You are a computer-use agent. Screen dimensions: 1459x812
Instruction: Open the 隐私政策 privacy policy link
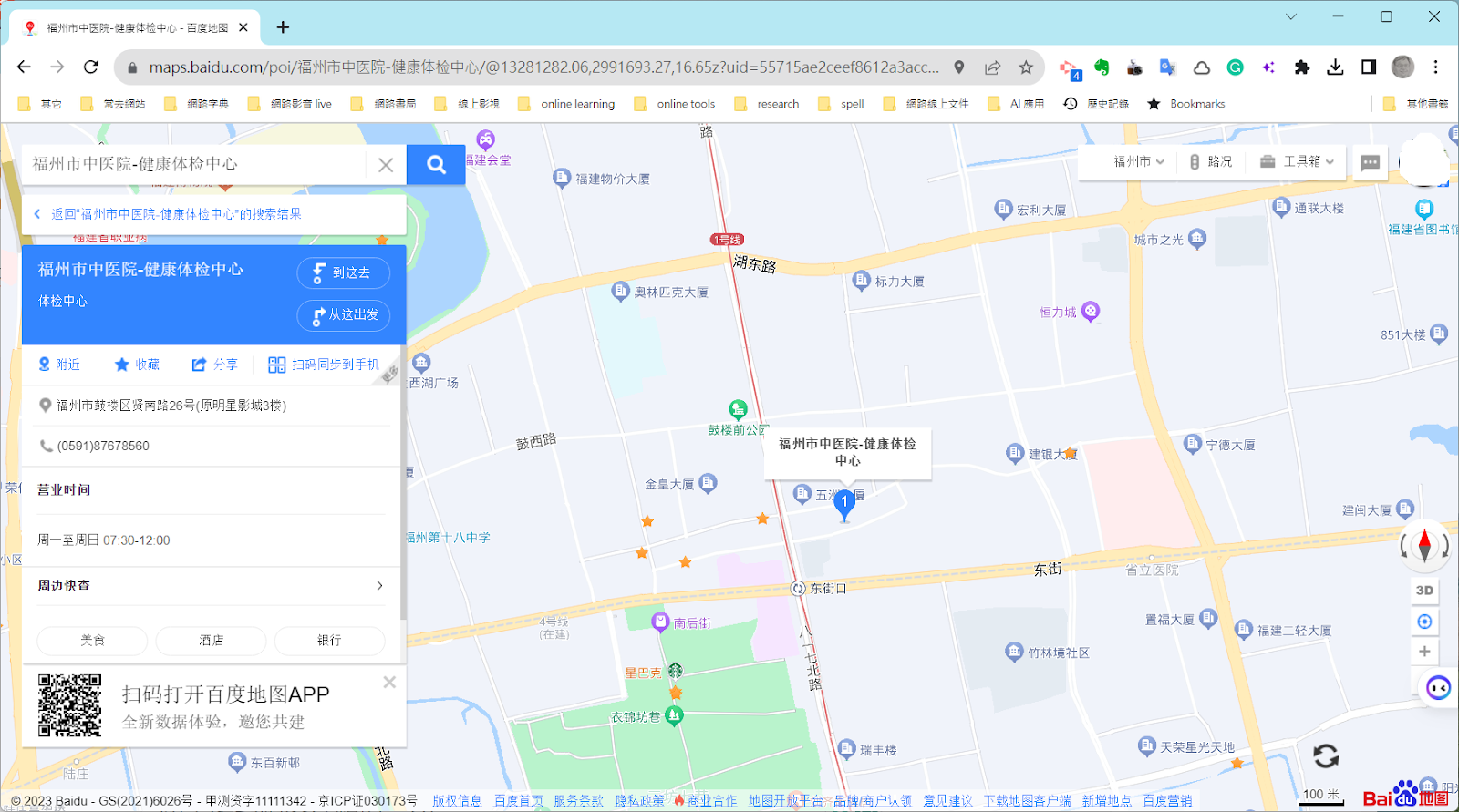[x=639, y=800]
